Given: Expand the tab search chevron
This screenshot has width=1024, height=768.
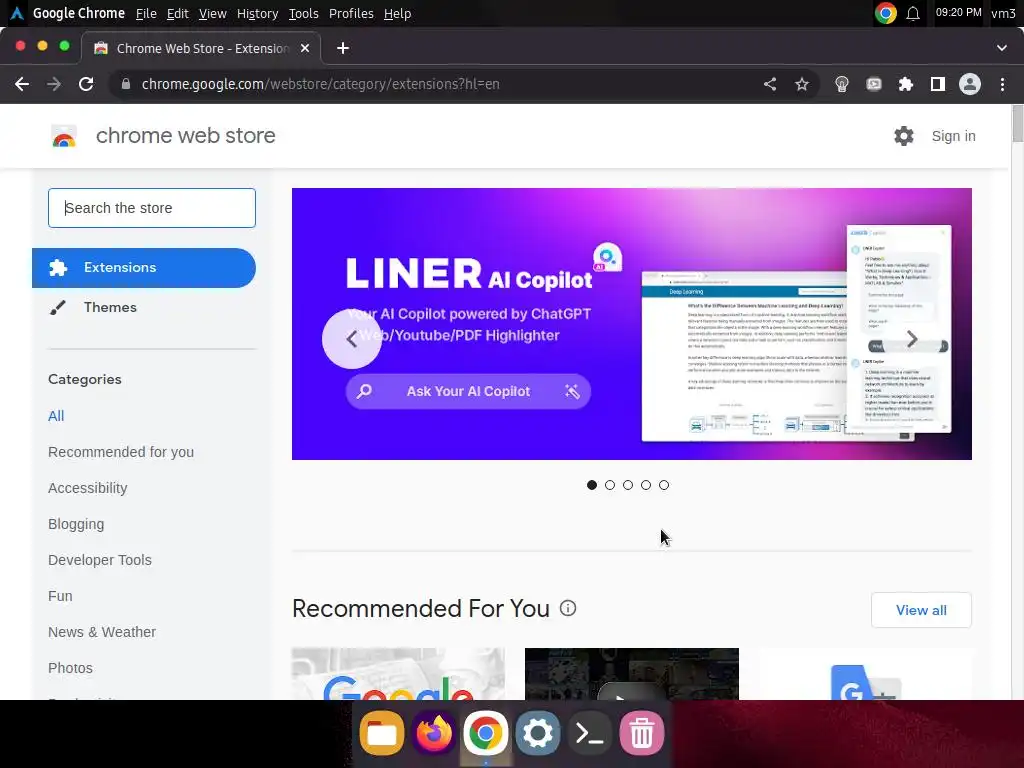Looking at the screenshot, I should pos(1002,48).
